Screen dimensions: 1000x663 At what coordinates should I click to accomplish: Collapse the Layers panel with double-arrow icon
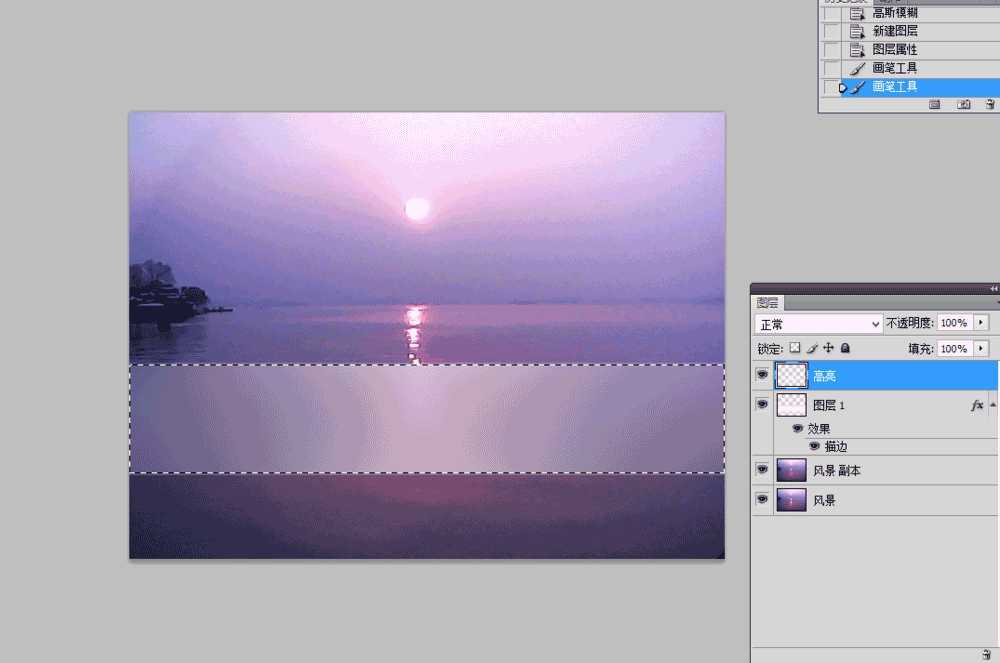[x=994, y=289]
